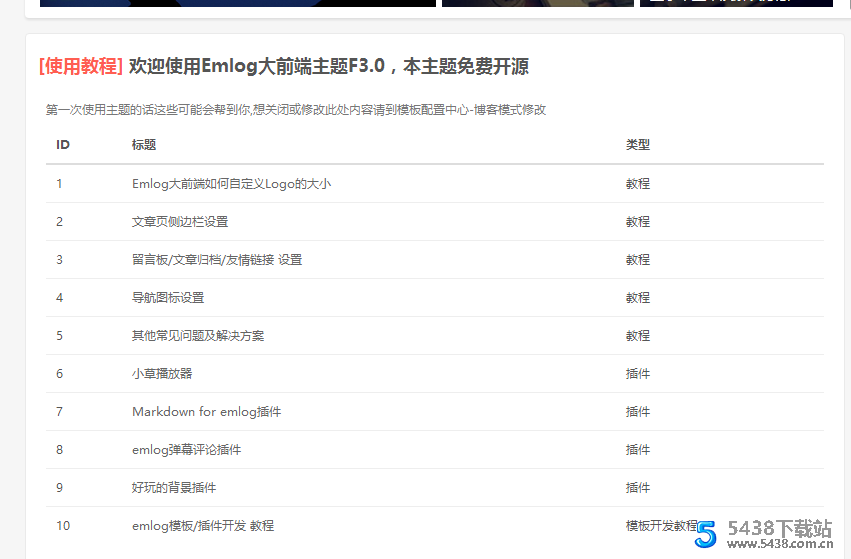Click 插件 type in 好玩的背景插件 row
The height and width of the screenshot is (559, 851).
point(638,488)
